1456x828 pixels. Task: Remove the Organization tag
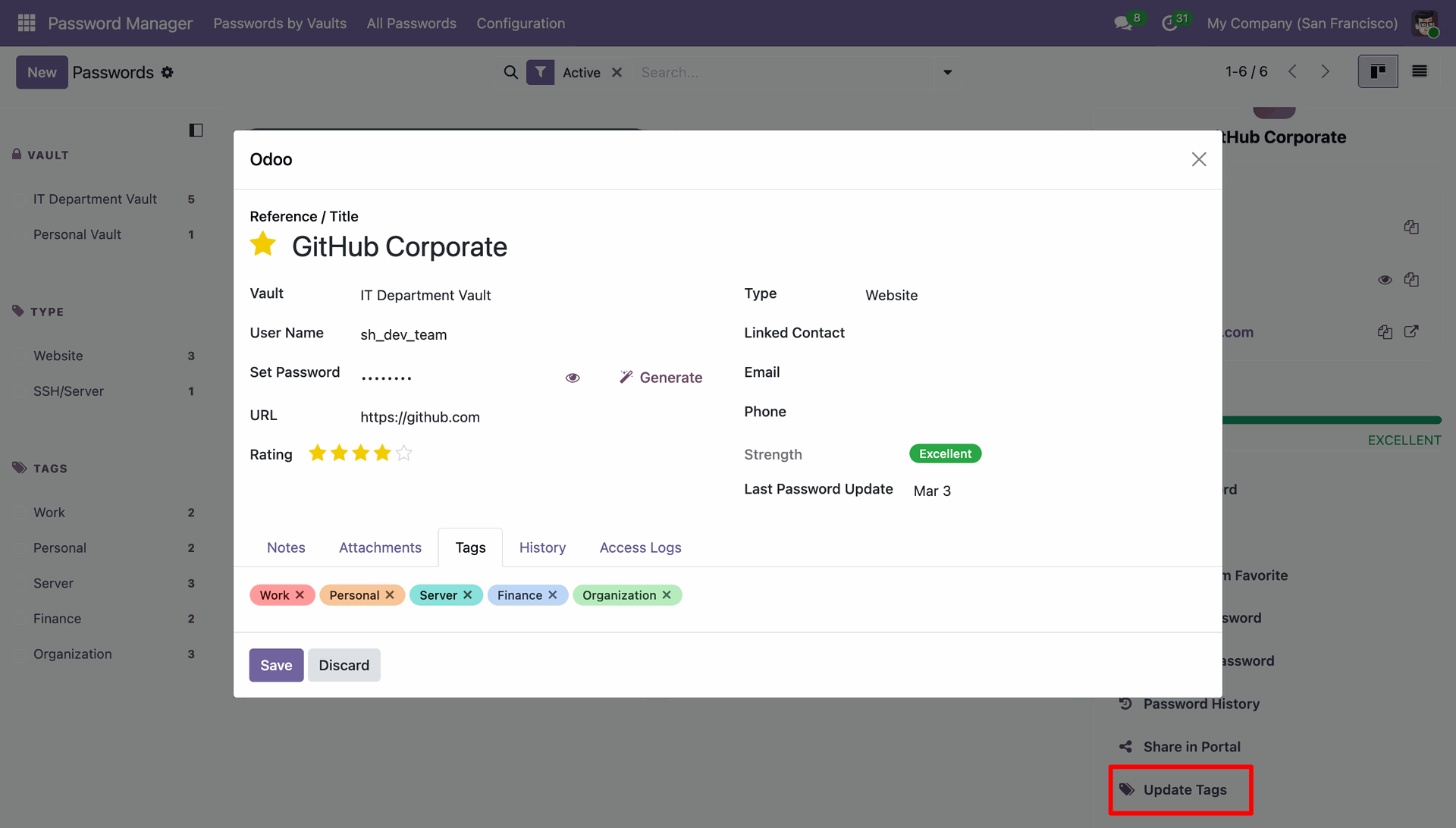click(667, 595)
